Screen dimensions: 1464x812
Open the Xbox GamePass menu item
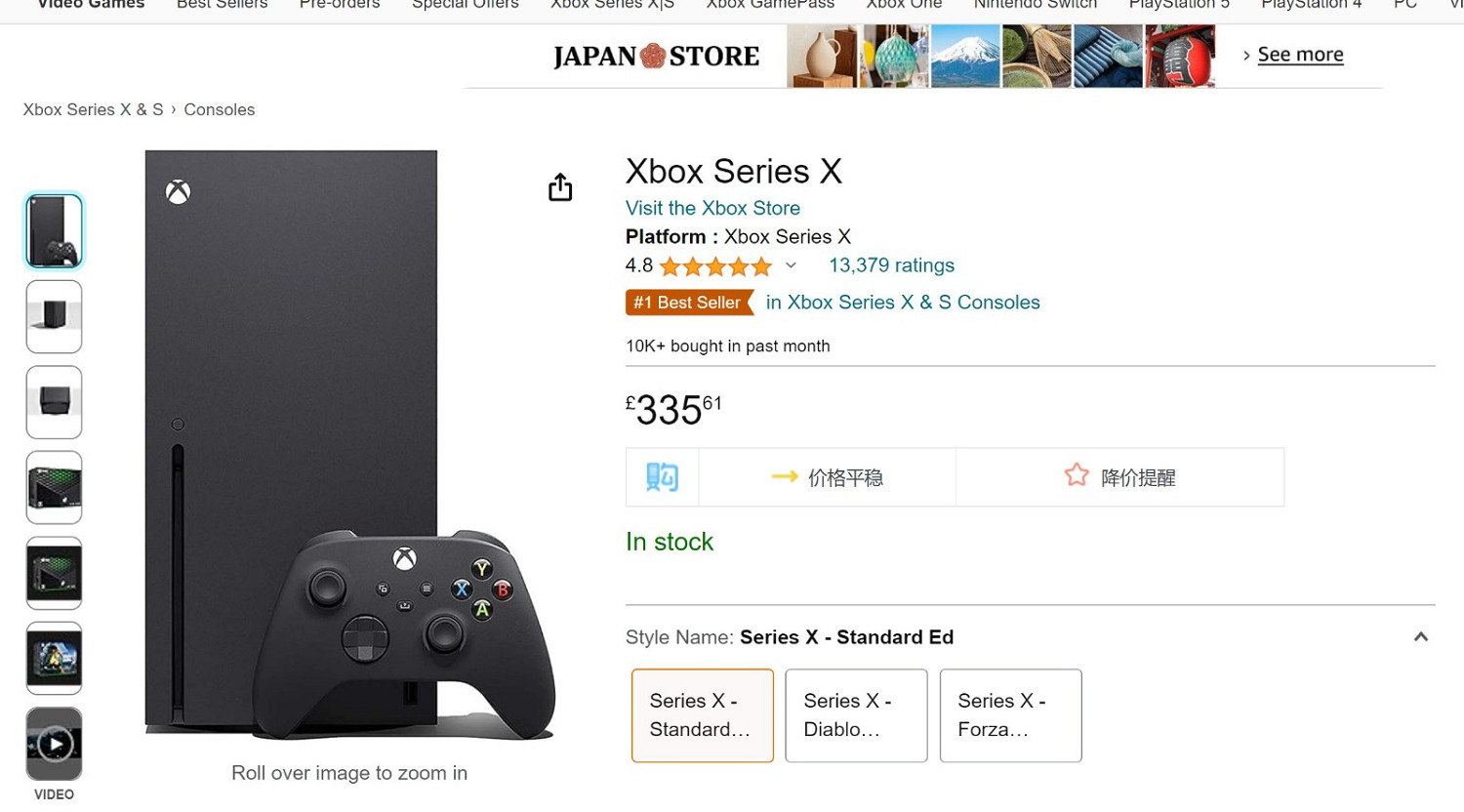769,5
